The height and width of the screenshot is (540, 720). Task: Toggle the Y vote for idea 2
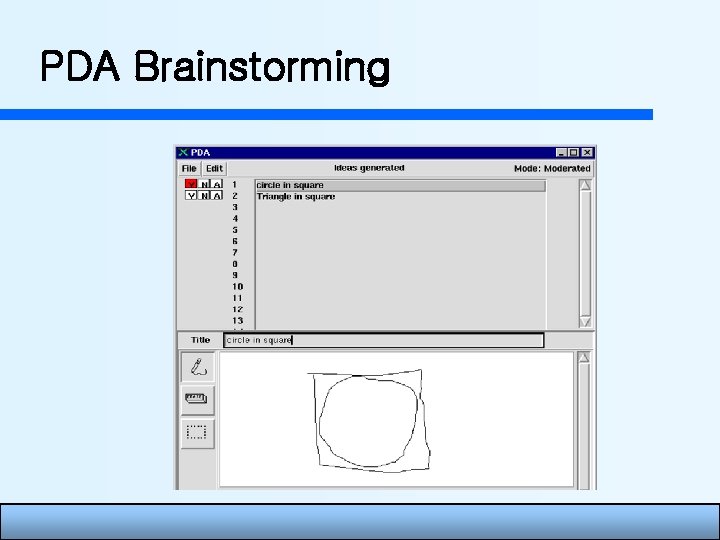(x=191, y=196)
